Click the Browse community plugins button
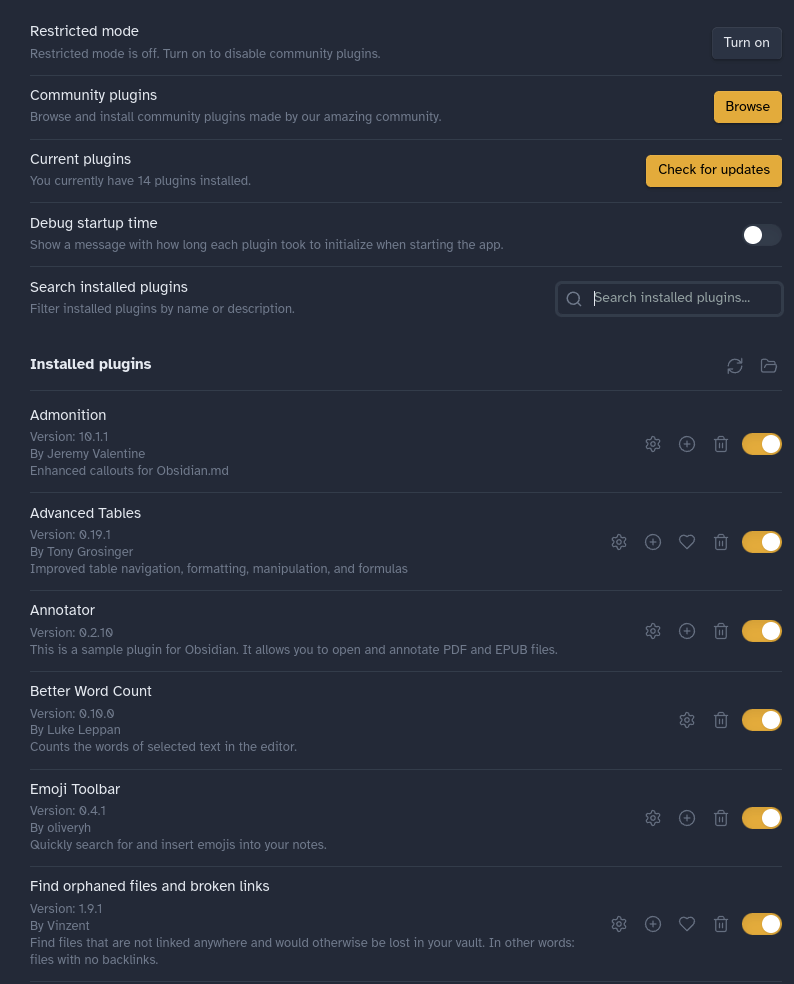Screen dimensions: 794x984 [x=747, y=107]
